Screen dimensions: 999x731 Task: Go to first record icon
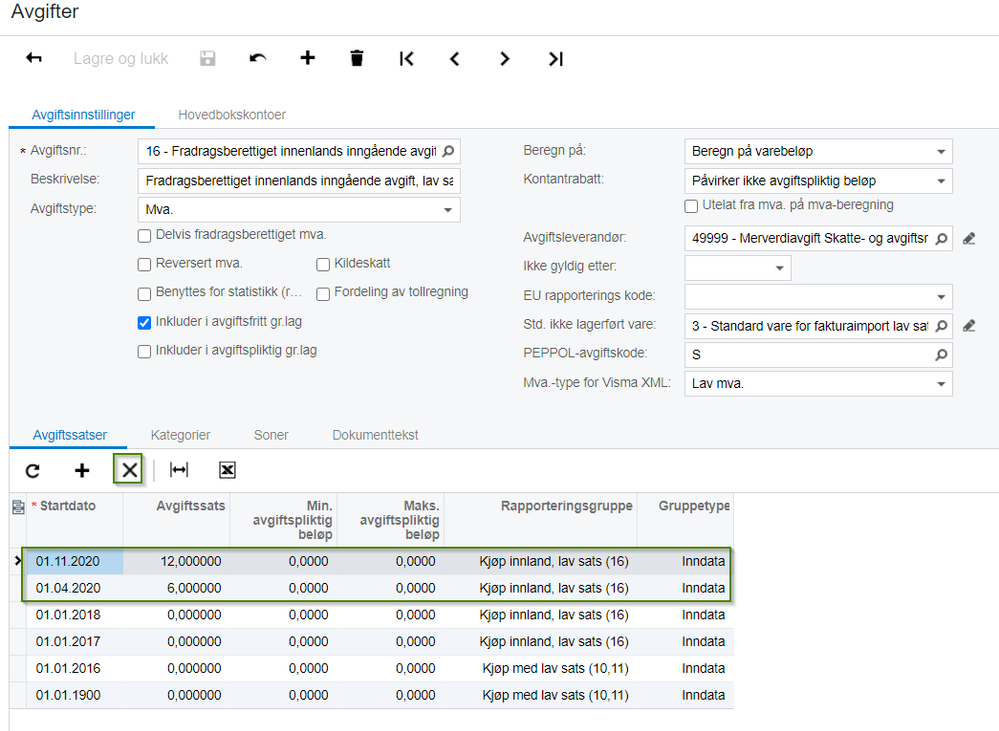click(x=406, y=59)
